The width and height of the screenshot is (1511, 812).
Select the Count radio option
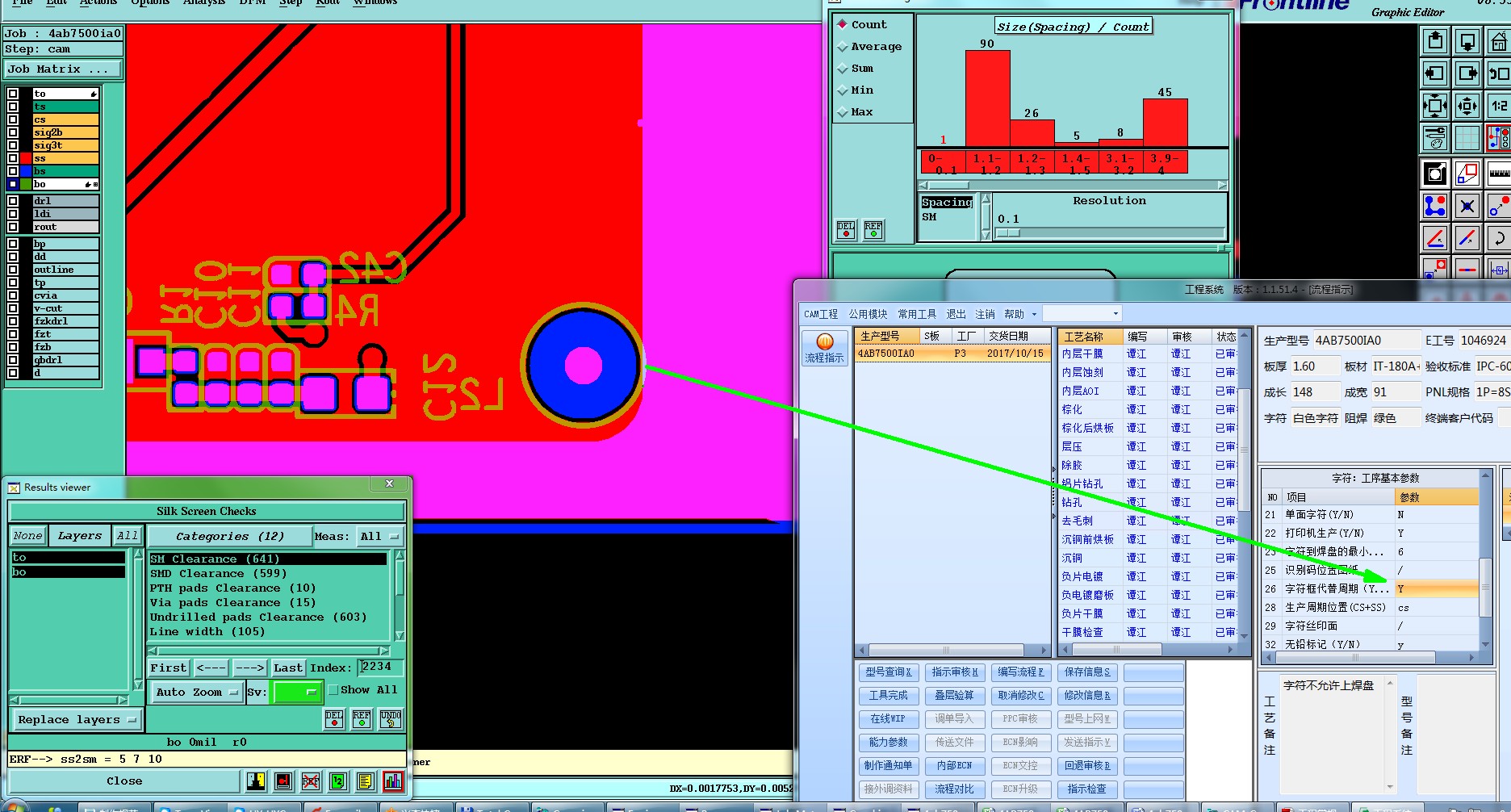tap(843, 24)
